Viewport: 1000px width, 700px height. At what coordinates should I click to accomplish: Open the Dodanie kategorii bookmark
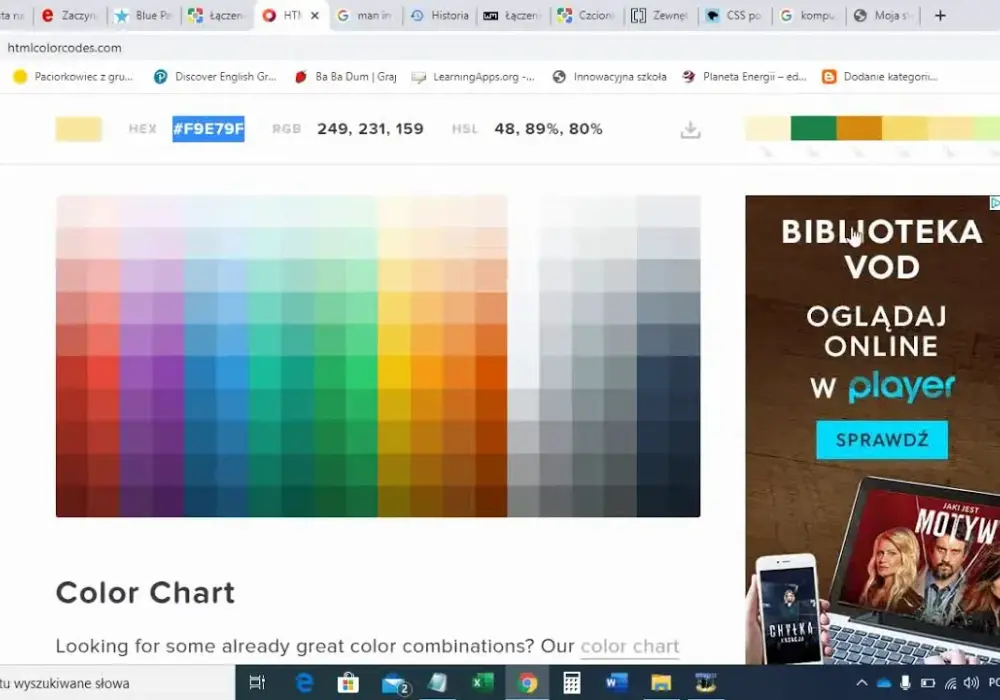tap(880, 77)
